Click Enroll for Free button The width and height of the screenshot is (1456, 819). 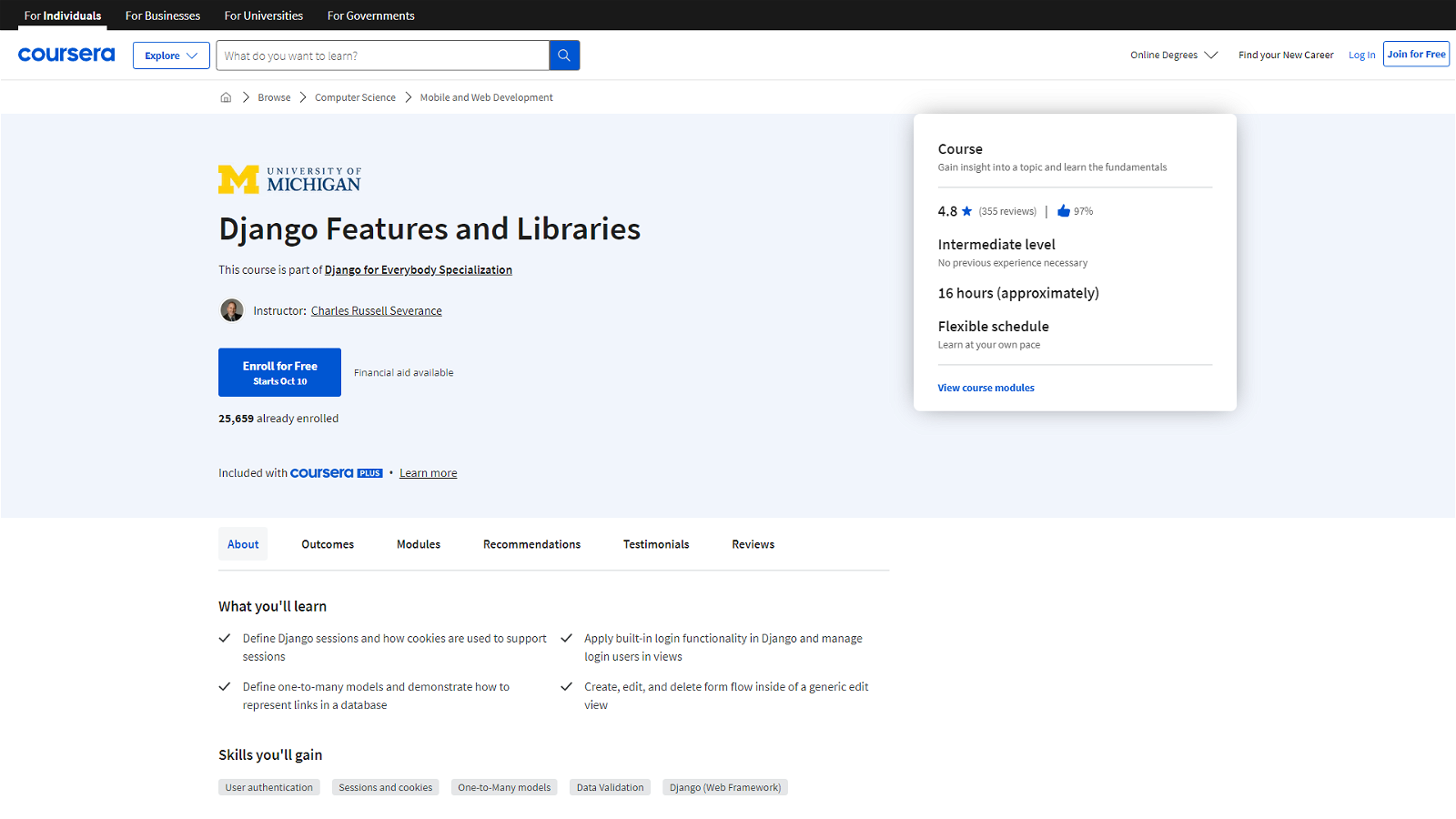click(x=279, y=372)
